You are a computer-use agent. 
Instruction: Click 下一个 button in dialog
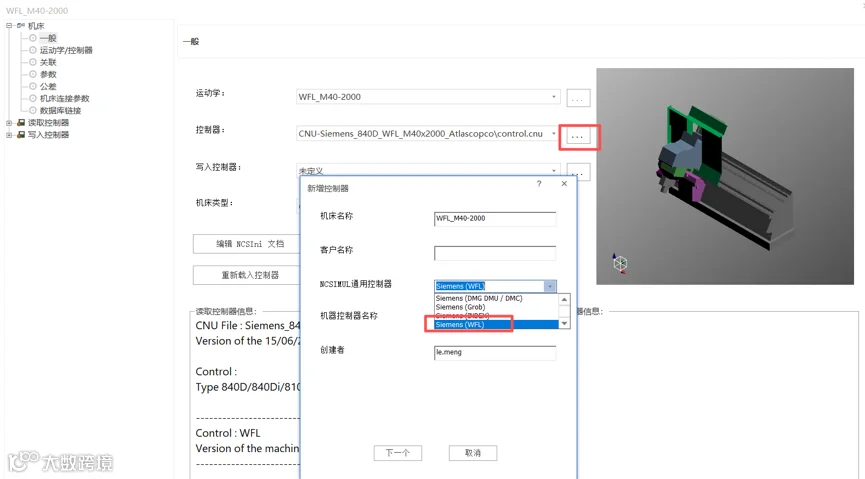[398, 453]
